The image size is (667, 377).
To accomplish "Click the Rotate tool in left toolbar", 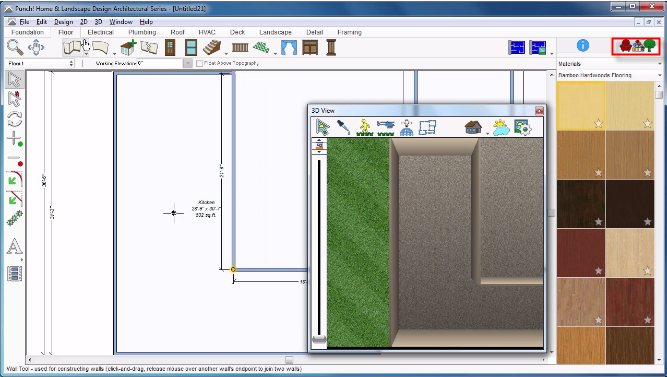I will (14, 119).
